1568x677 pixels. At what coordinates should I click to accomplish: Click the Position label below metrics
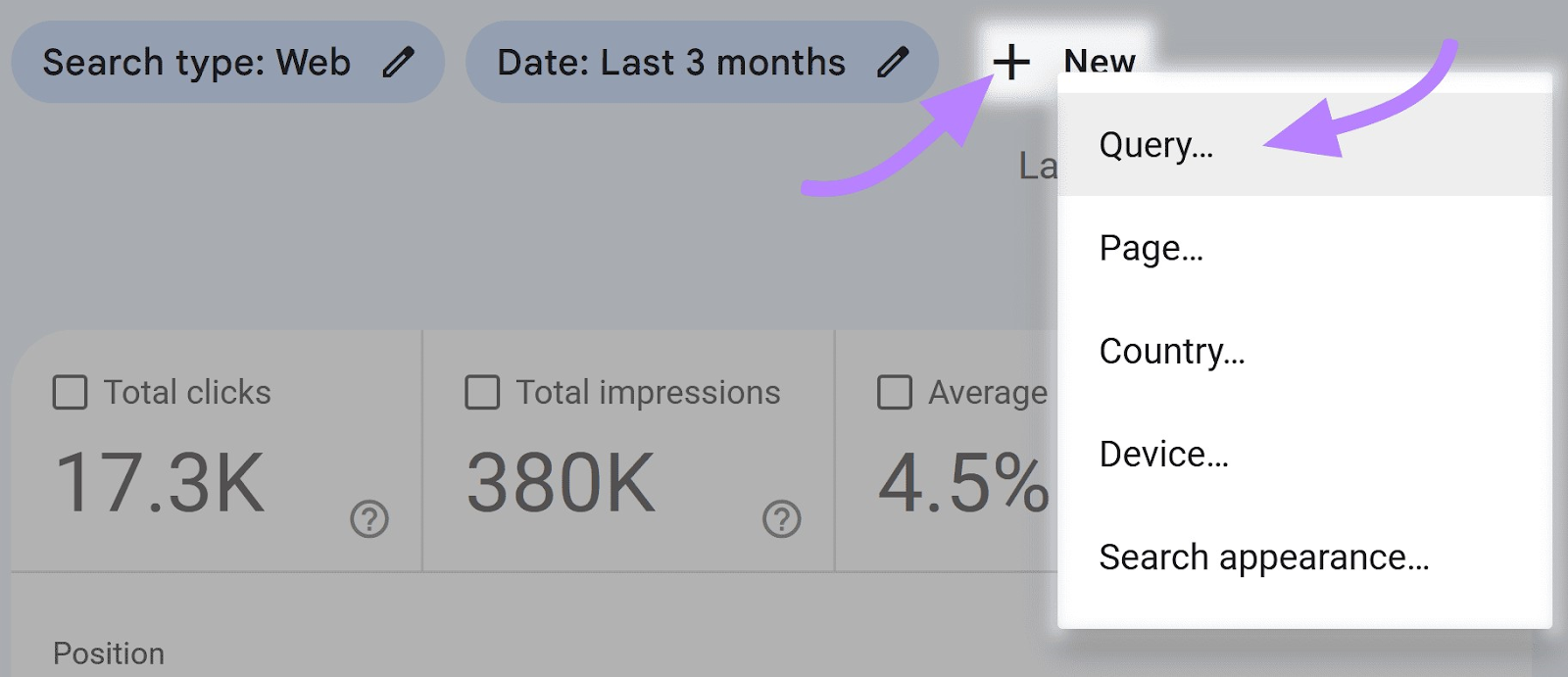point(109,653)
